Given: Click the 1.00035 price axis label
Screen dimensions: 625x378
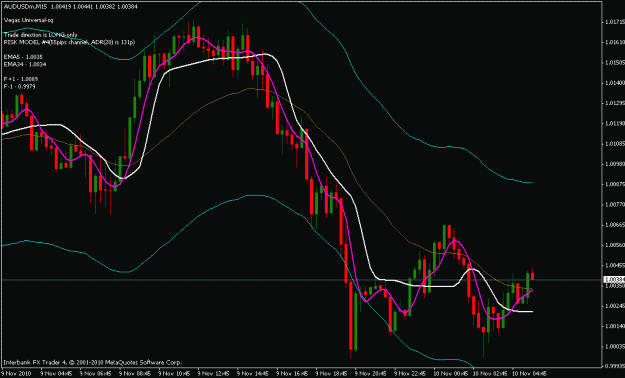Looking at the screenshot, I should point(614,346).
